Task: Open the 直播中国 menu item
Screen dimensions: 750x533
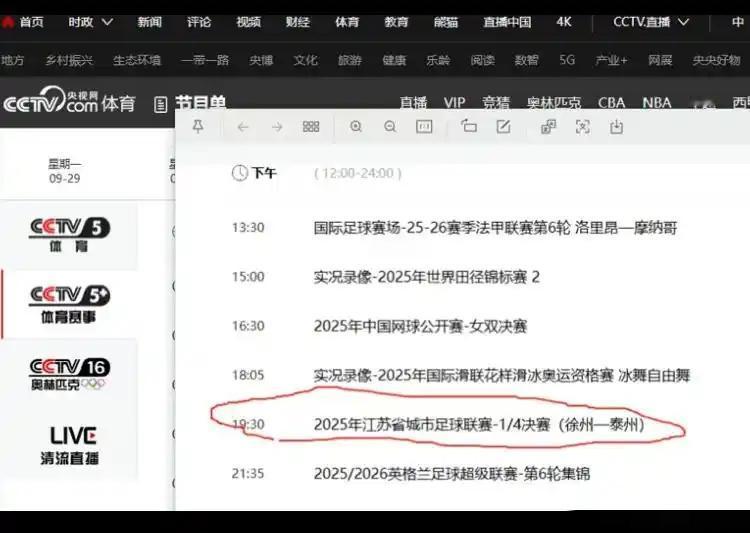Action: coord(507,22)
